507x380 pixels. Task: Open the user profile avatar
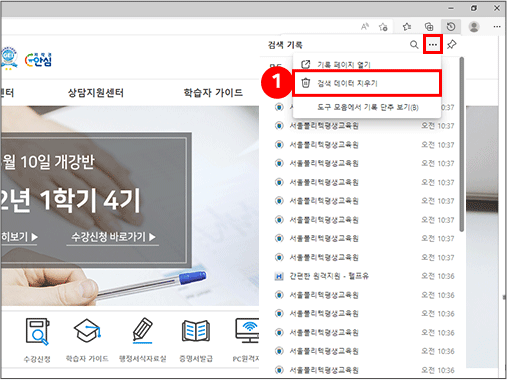[474, 27]
